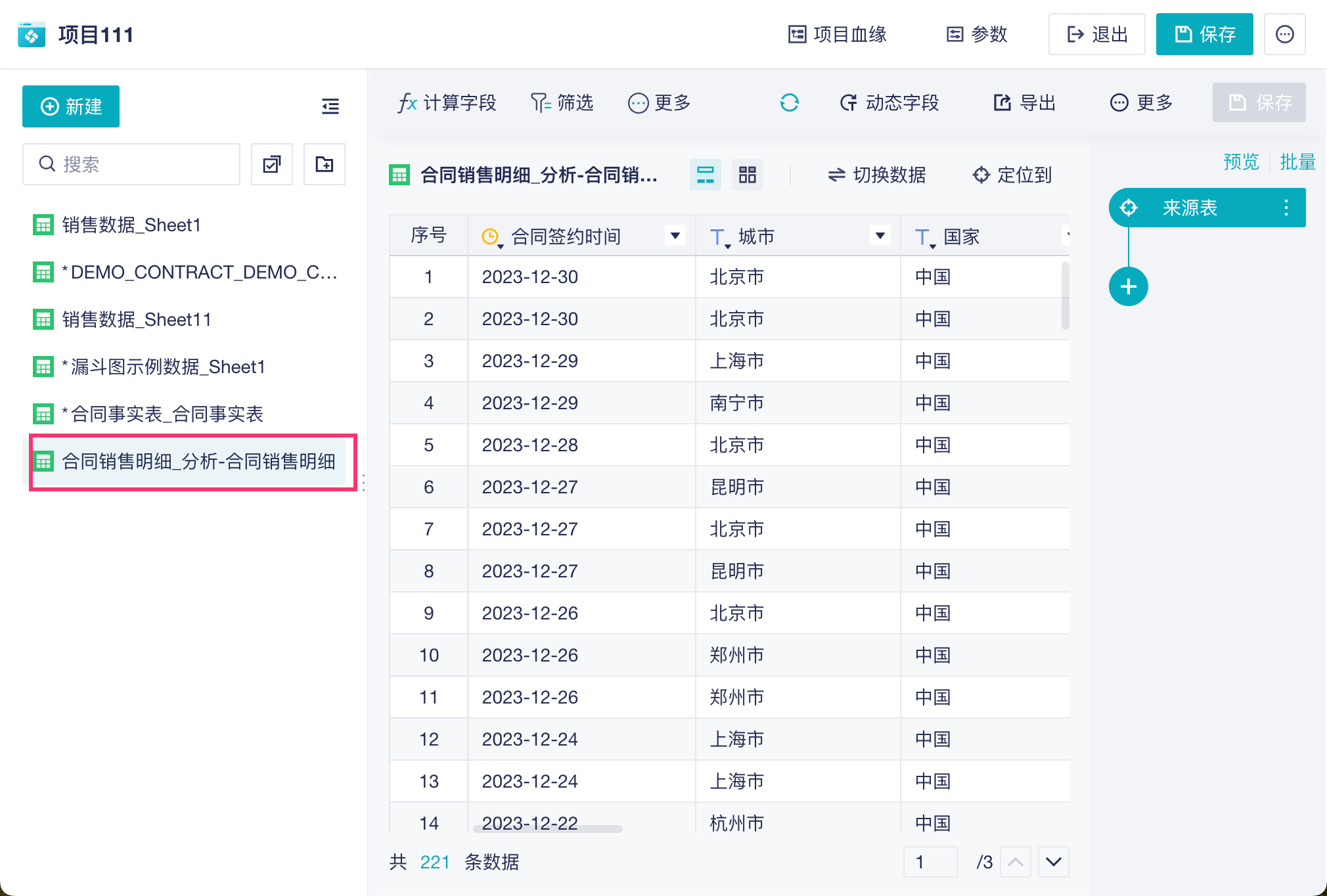
Task: Add a step with the plus node
Action: coord(1128,286)
